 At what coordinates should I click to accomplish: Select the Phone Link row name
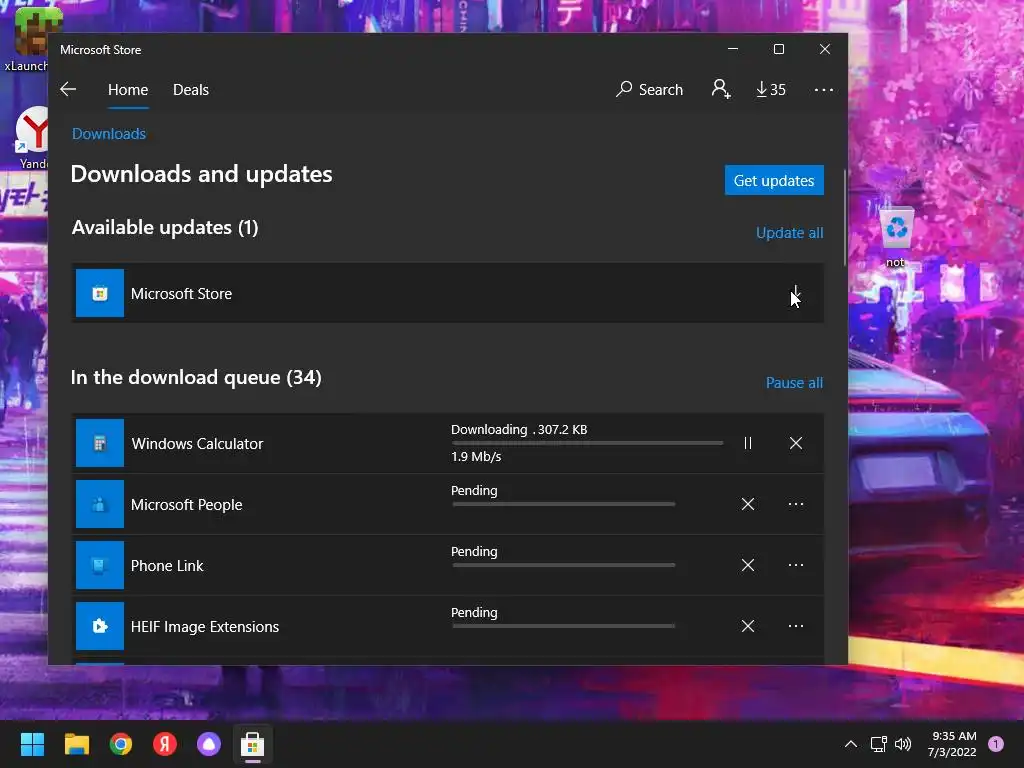pyautogui.click(x=167, y=566)
